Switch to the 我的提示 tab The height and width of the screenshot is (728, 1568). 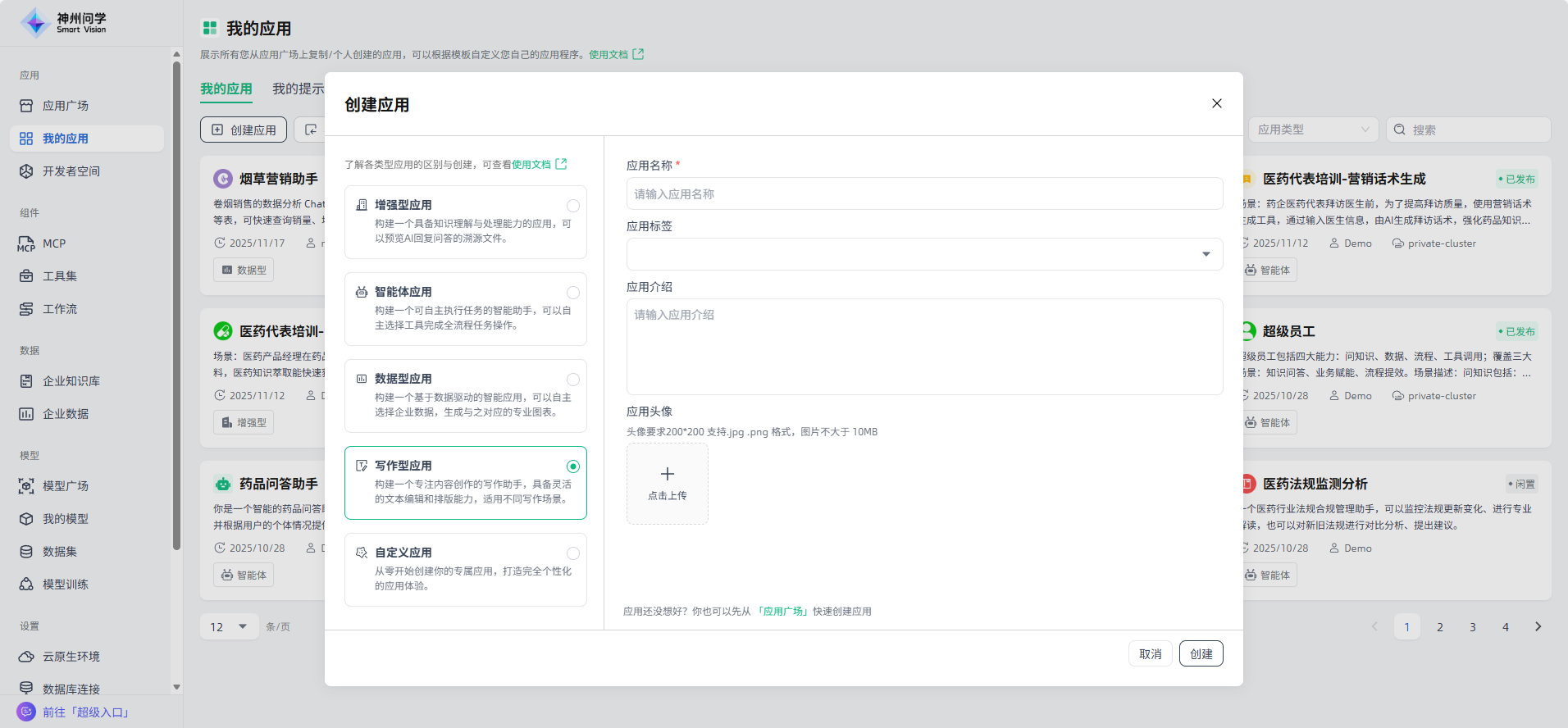coord(299,89)
